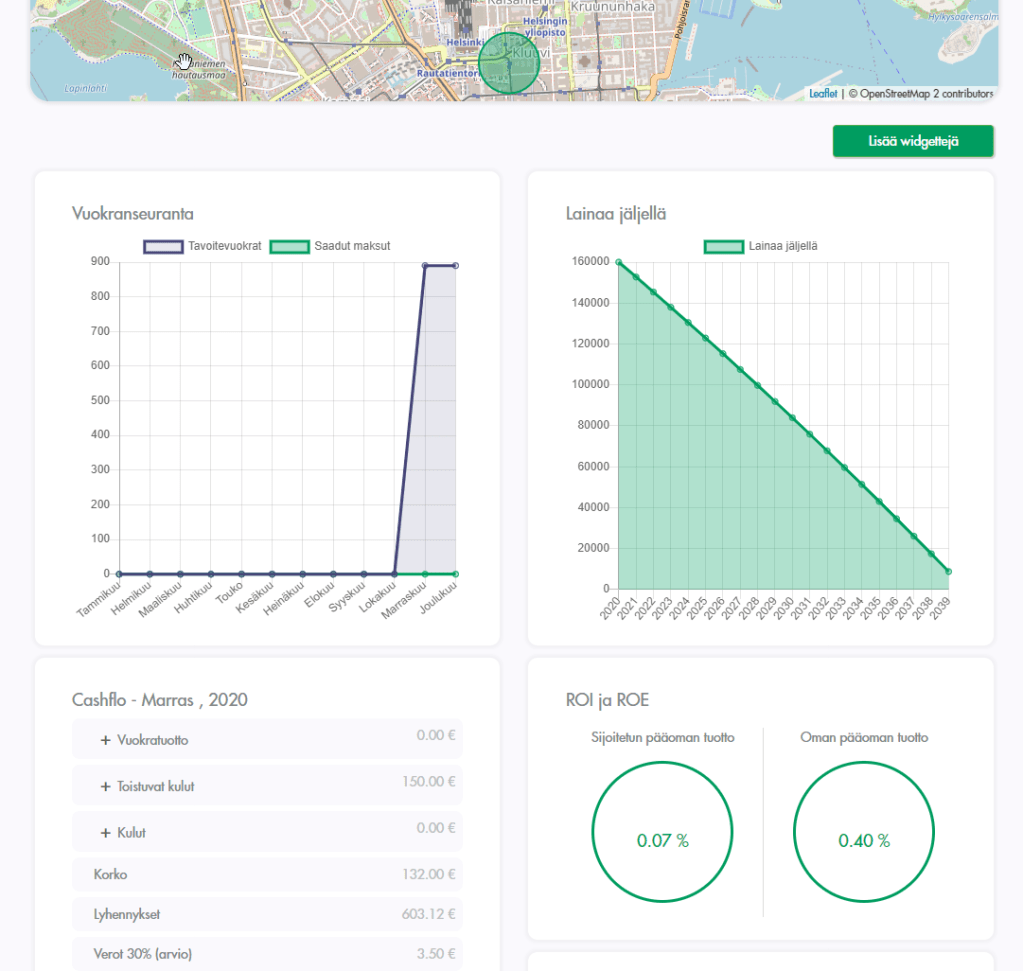Select the Korko cashflow row
This screenshot has height=971, width=1023.
click(x=267, y=874)
